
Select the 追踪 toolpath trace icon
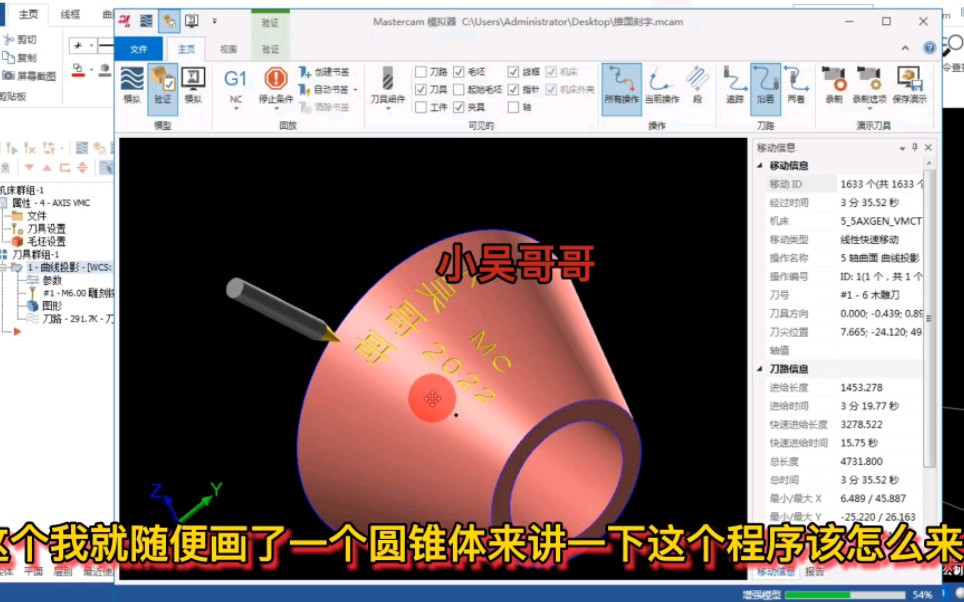click(x=734, y=80)
